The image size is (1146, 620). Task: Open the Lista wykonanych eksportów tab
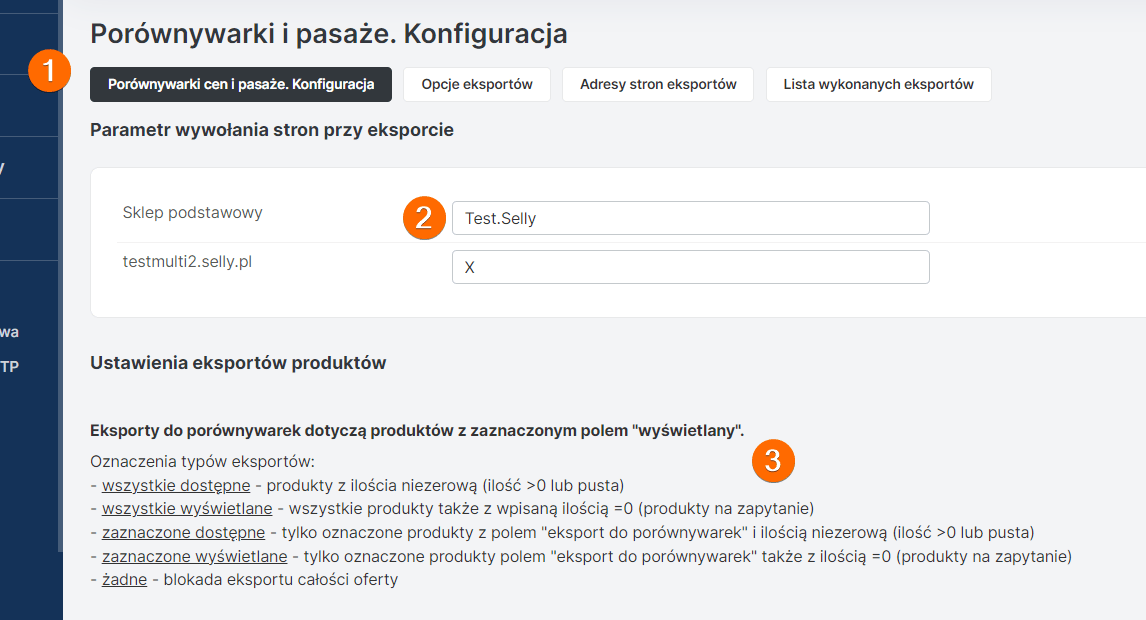tap(878, 85)
